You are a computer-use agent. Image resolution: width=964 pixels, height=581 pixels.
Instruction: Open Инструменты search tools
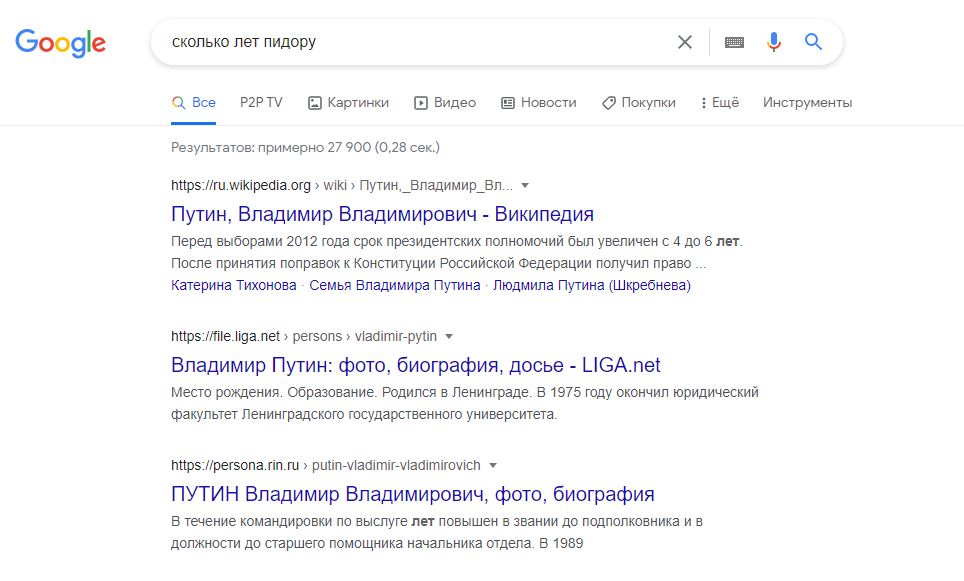pyautogui.click(x=807, y=103)
